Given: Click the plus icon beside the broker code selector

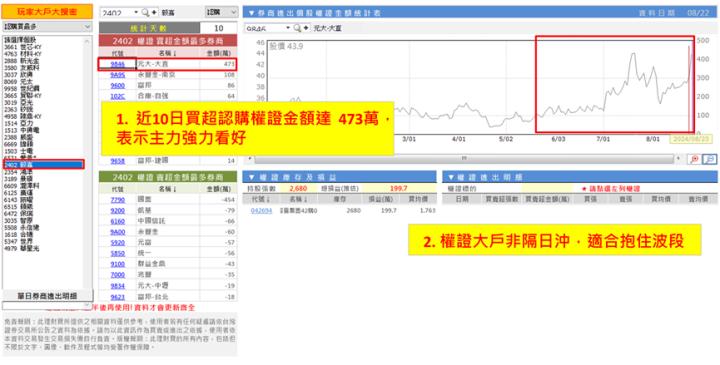Looking at the screenshot, I should (x=306, y=28).
